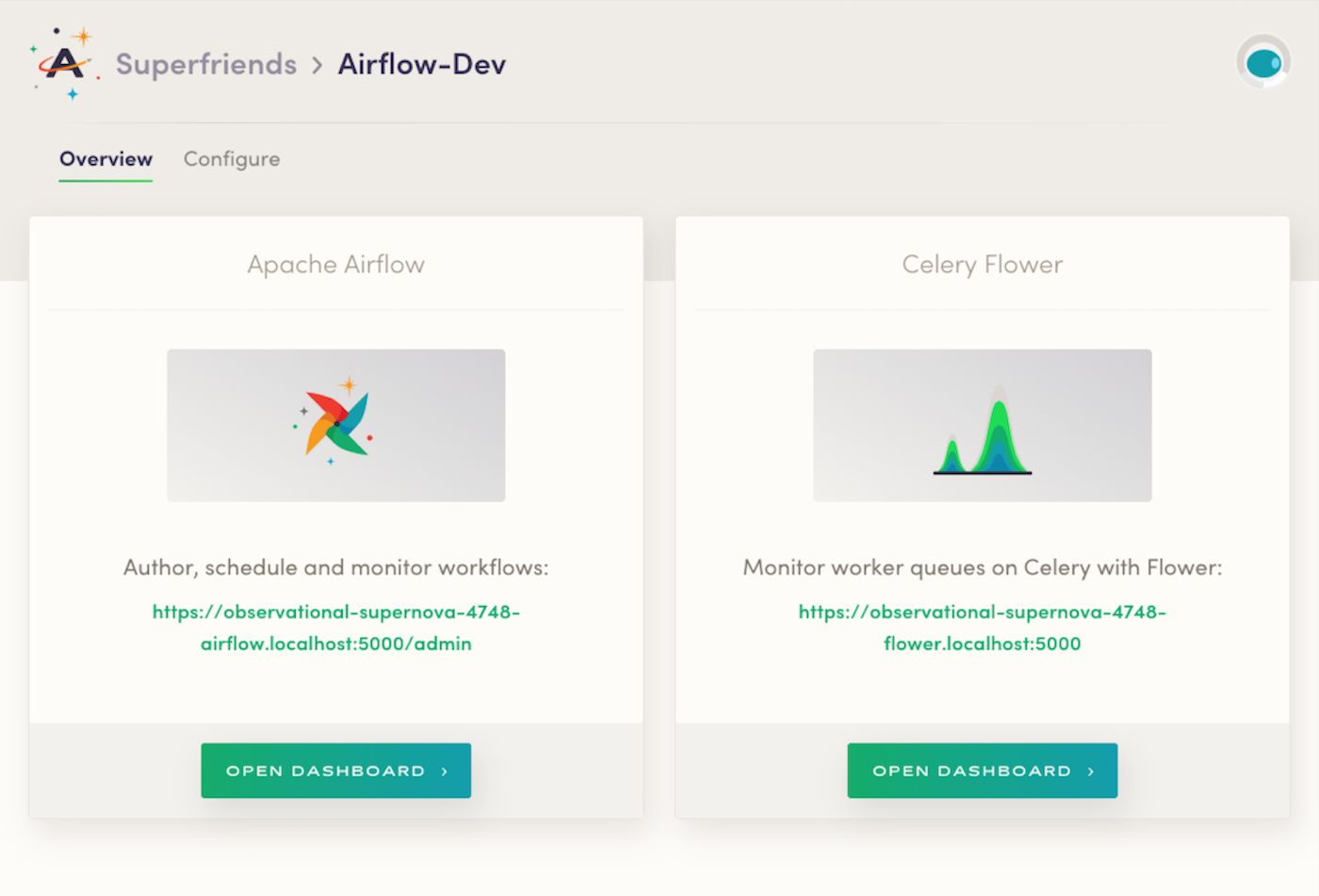Click the green underline beneath Overview

pos(106,180)
